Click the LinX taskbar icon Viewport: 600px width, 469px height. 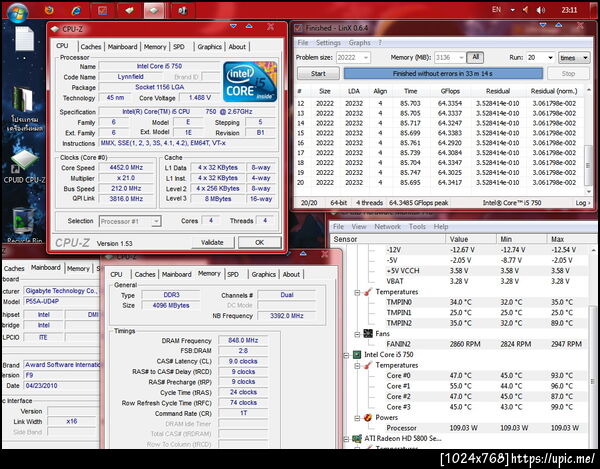102,10
